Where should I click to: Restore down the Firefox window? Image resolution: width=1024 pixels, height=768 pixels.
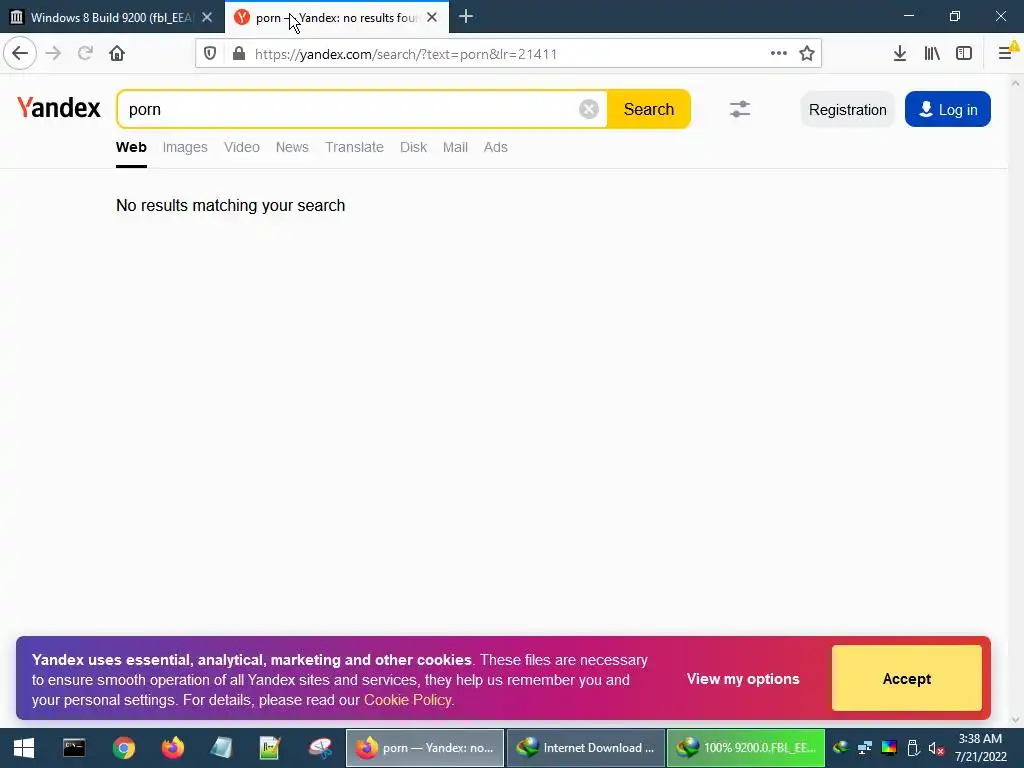(x=955, y=16)
